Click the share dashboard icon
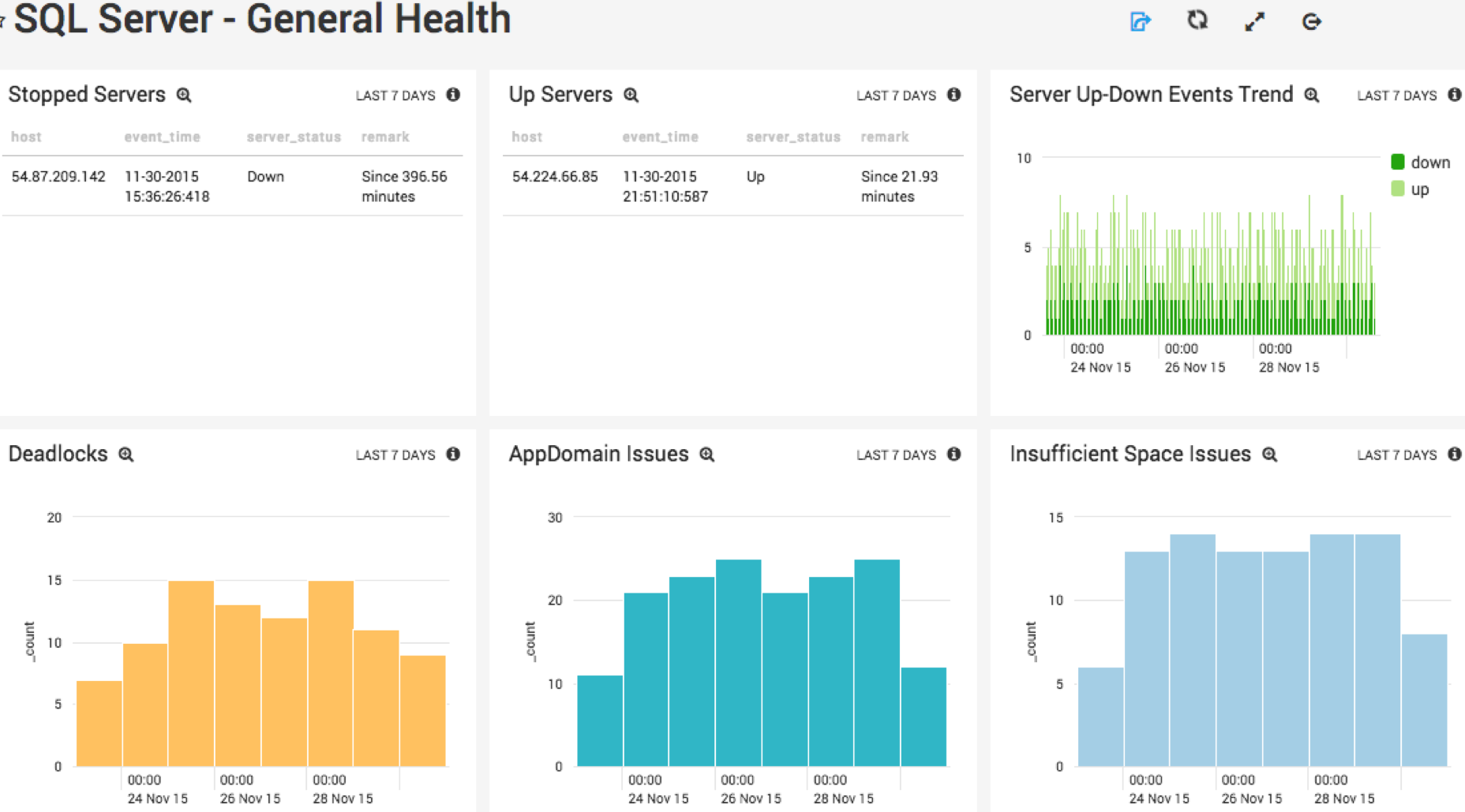 (x=1140, y=21)
